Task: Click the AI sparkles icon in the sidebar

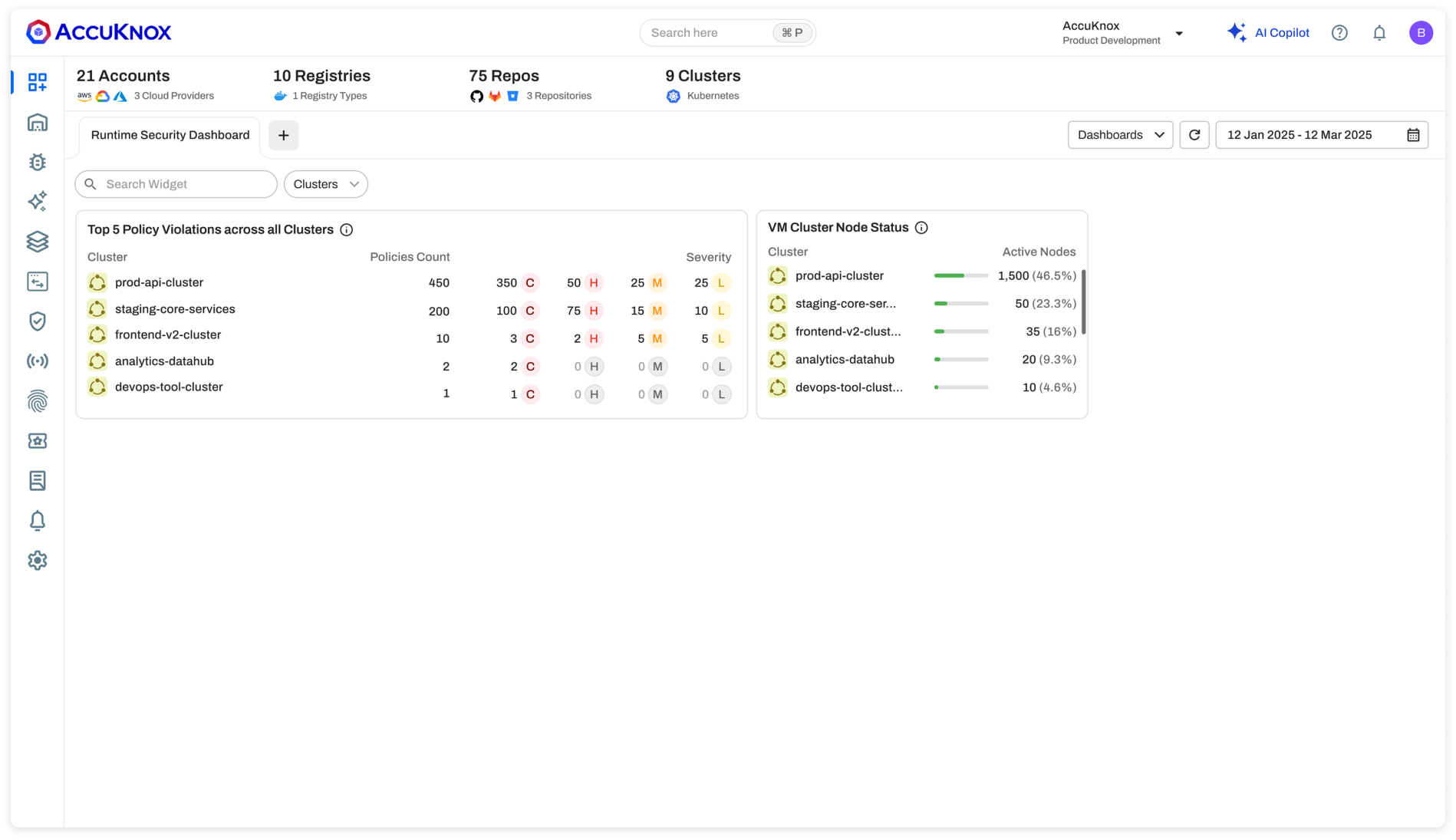Action: click(x=37, y=202)
